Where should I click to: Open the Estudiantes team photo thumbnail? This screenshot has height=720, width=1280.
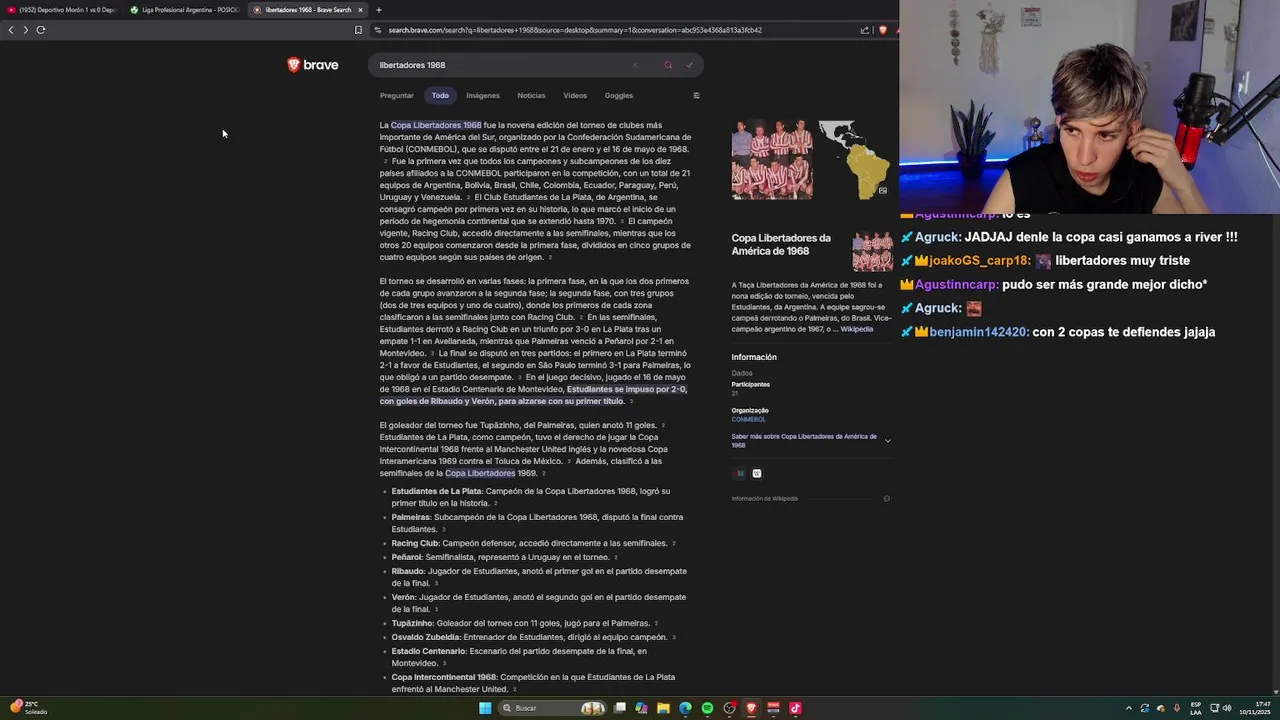[772, 160]
